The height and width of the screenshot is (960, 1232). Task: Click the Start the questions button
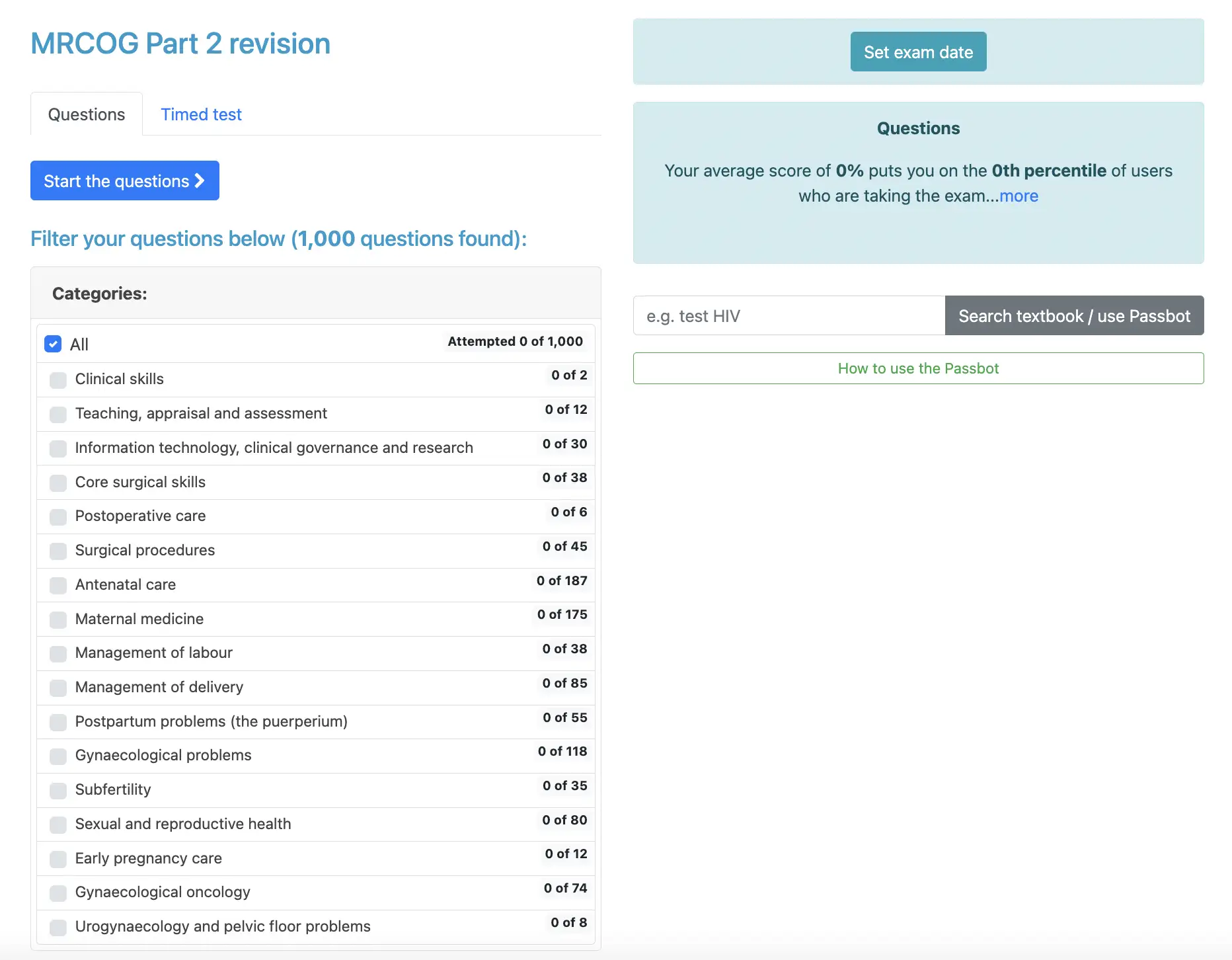click(x=124, y=180)
